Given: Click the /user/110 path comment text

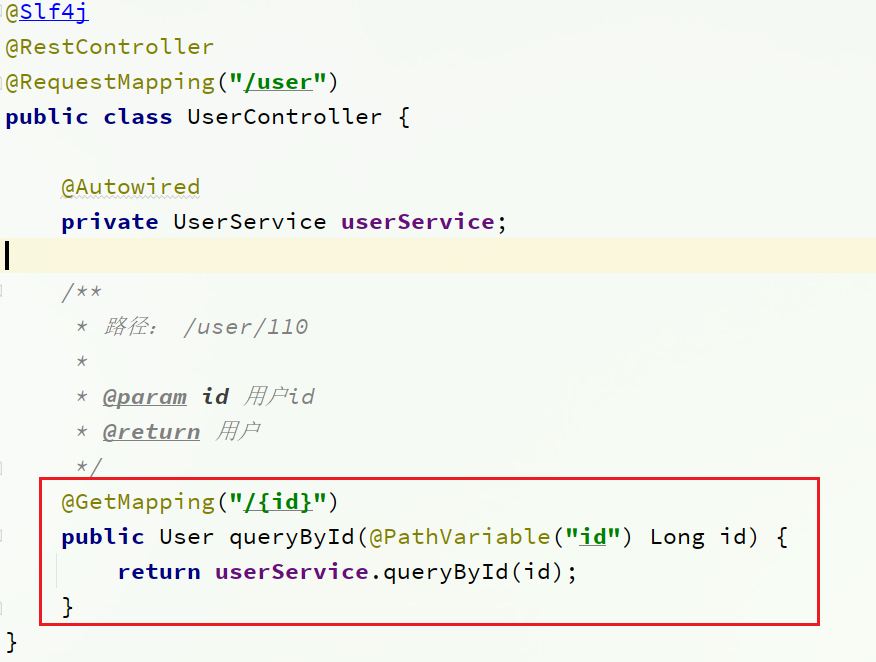Looking at the screenshot, I should coord(246,327).
